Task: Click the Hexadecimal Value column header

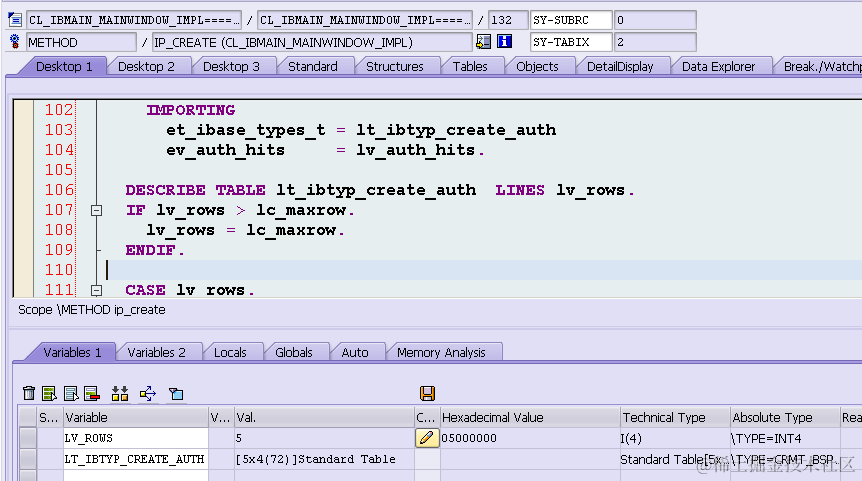Action: click(530, 417)
